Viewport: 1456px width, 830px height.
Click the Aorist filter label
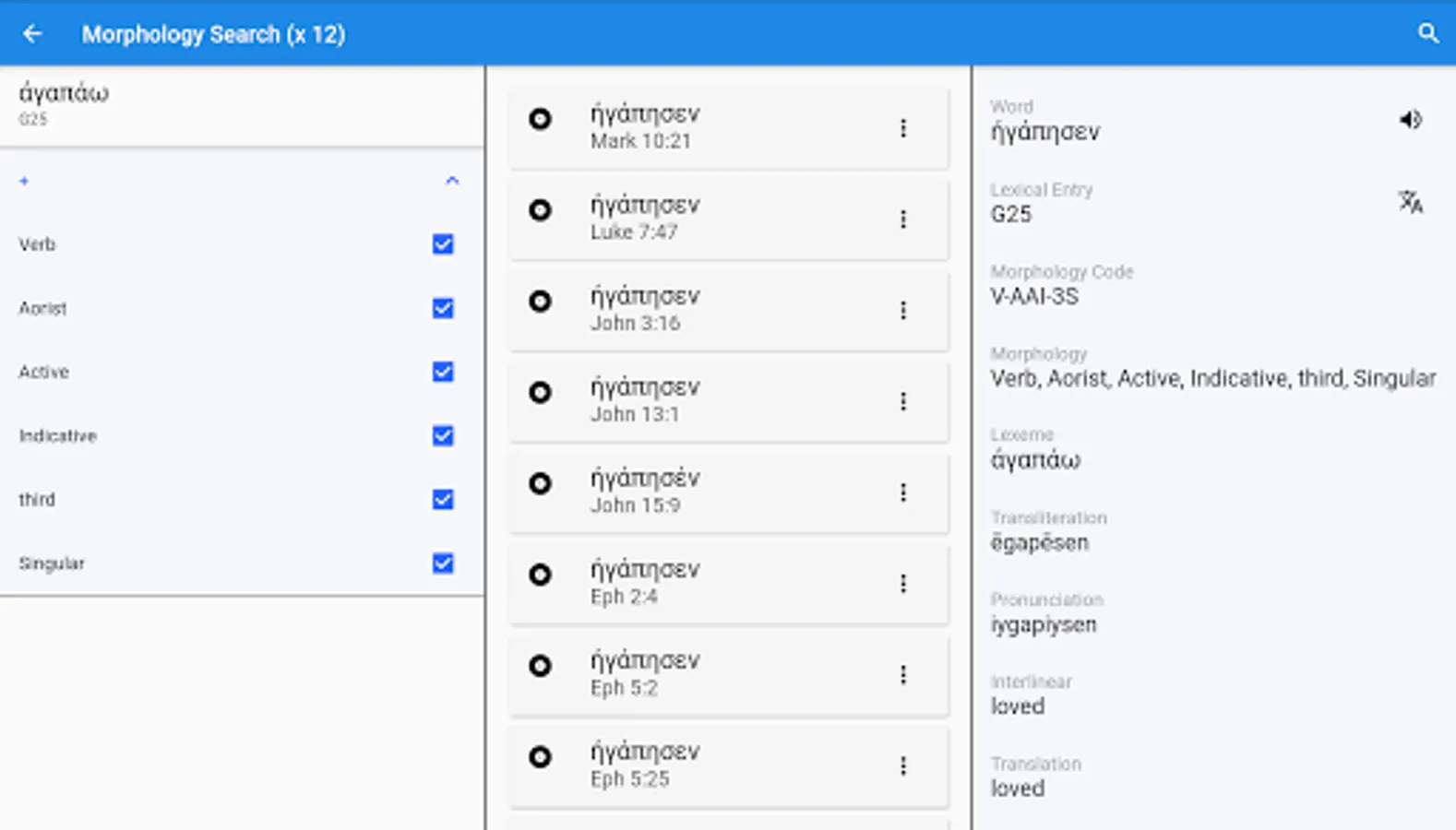click(x=42, y=308)
